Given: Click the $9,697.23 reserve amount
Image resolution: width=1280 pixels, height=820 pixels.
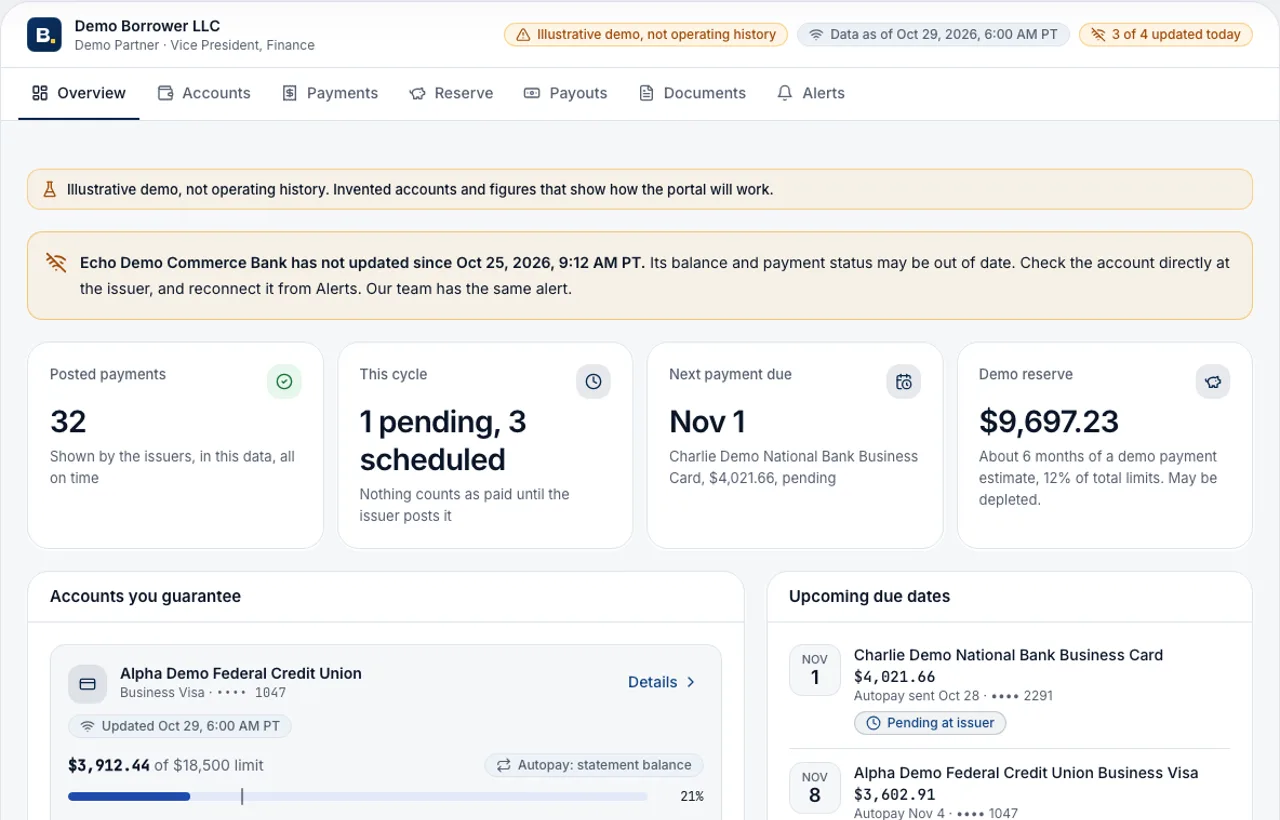Looking at the screenshot, I should [x=1049, y=422].
